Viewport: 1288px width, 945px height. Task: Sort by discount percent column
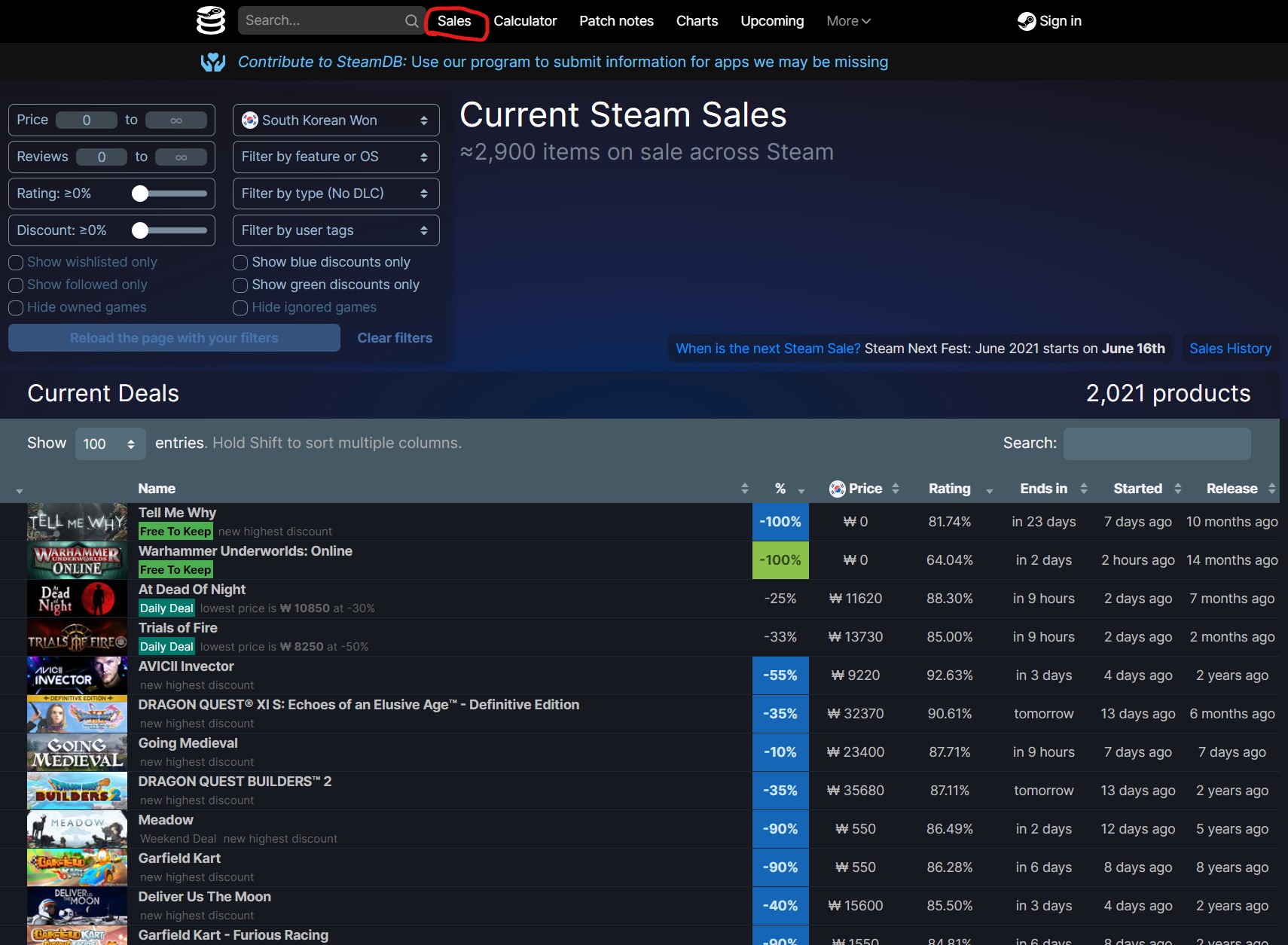[780, 489]
